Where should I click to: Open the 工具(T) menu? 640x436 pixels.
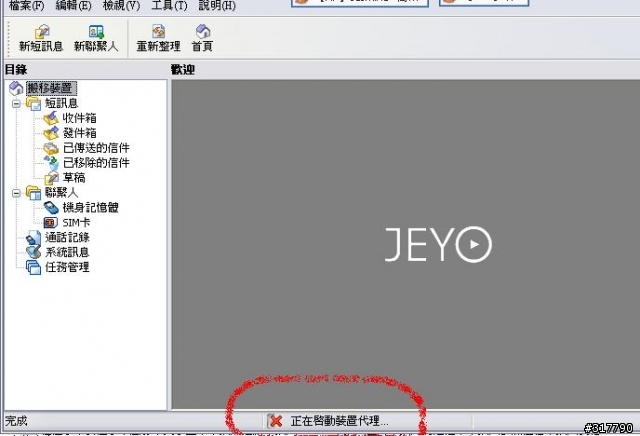(x=169, y=6)
